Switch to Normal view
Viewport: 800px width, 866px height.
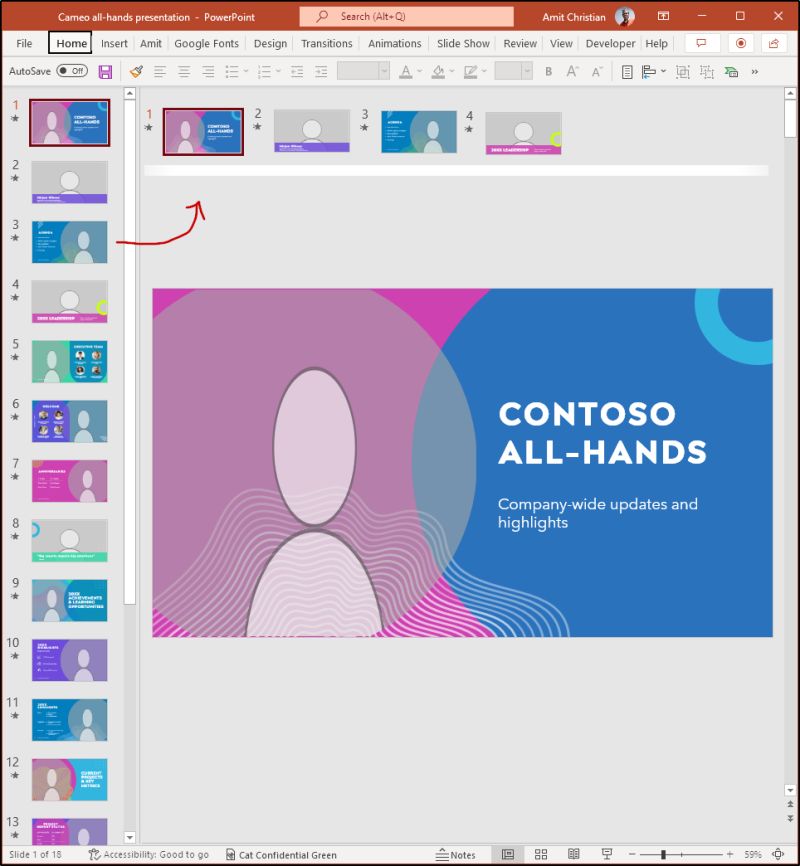coord(508,854)
